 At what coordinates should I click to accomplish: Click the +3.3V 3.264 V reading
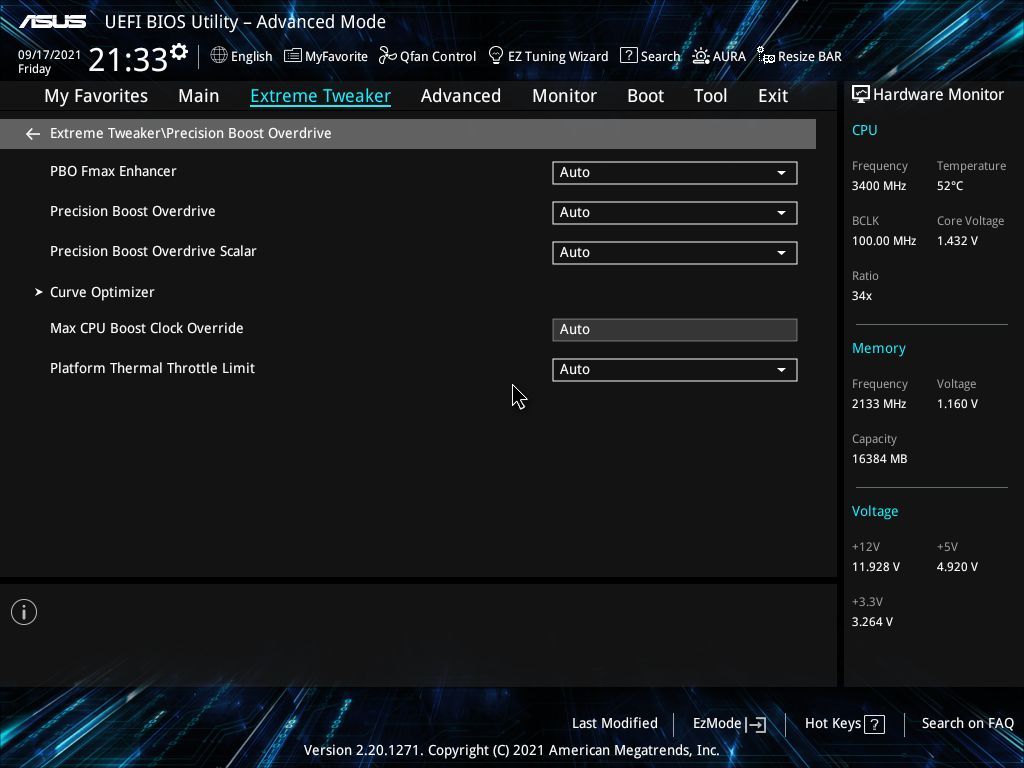click(872, 622)
